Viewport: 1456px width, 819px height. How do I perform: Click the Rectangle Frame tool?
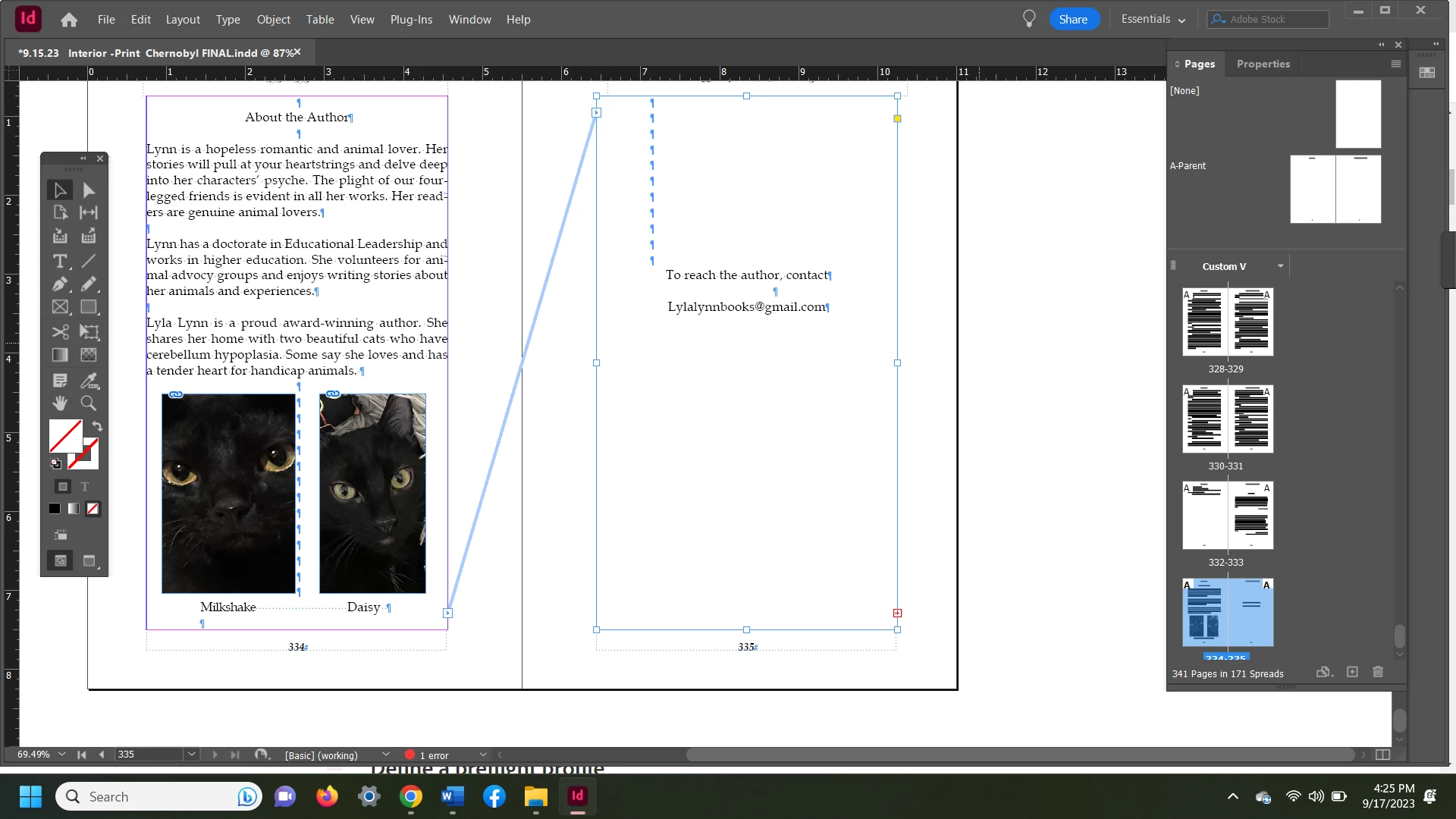pos(60,307)
